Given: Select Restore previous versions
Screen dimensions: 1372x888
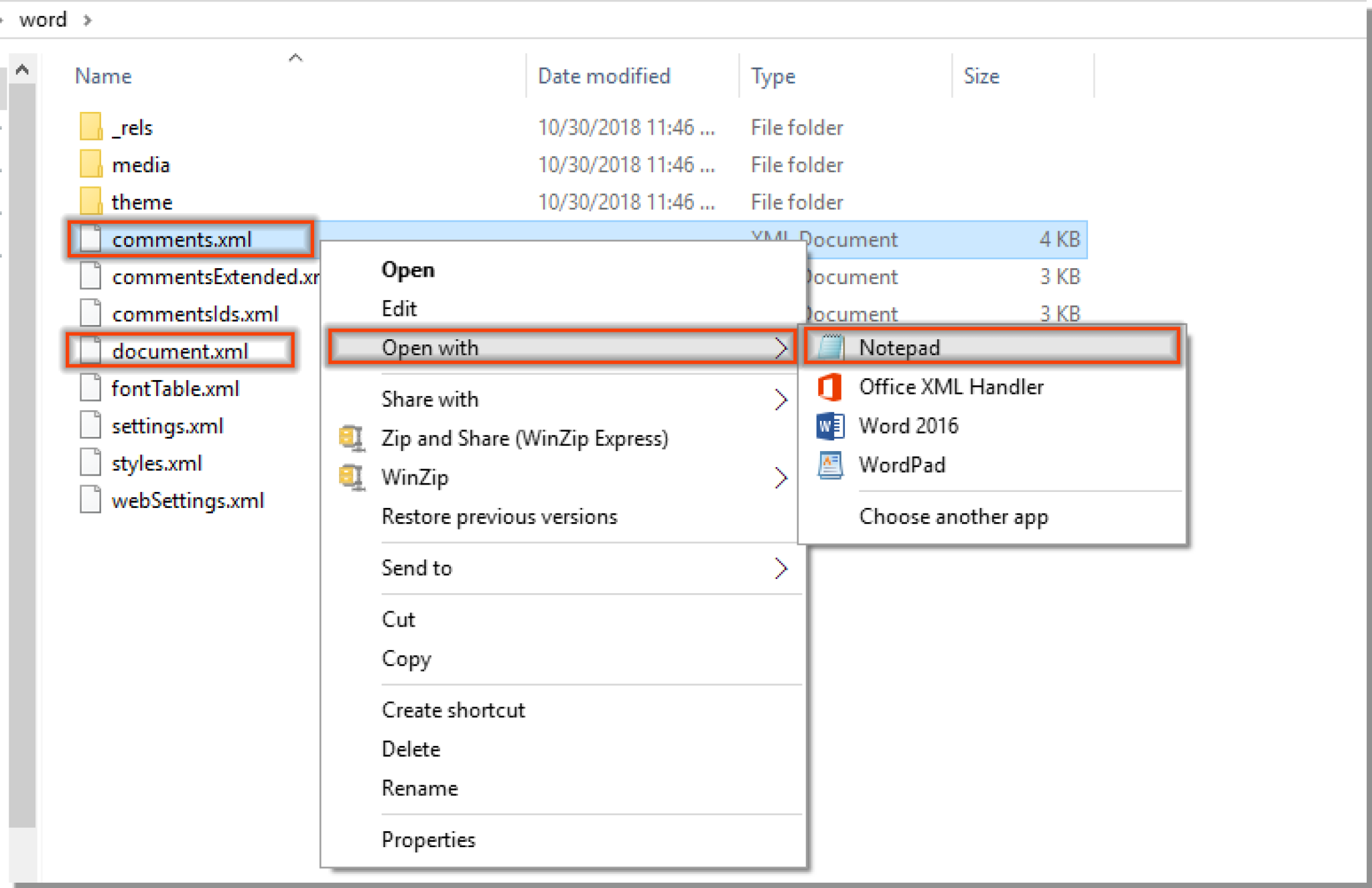Looking at the screenshot, I should coord(499,516).
